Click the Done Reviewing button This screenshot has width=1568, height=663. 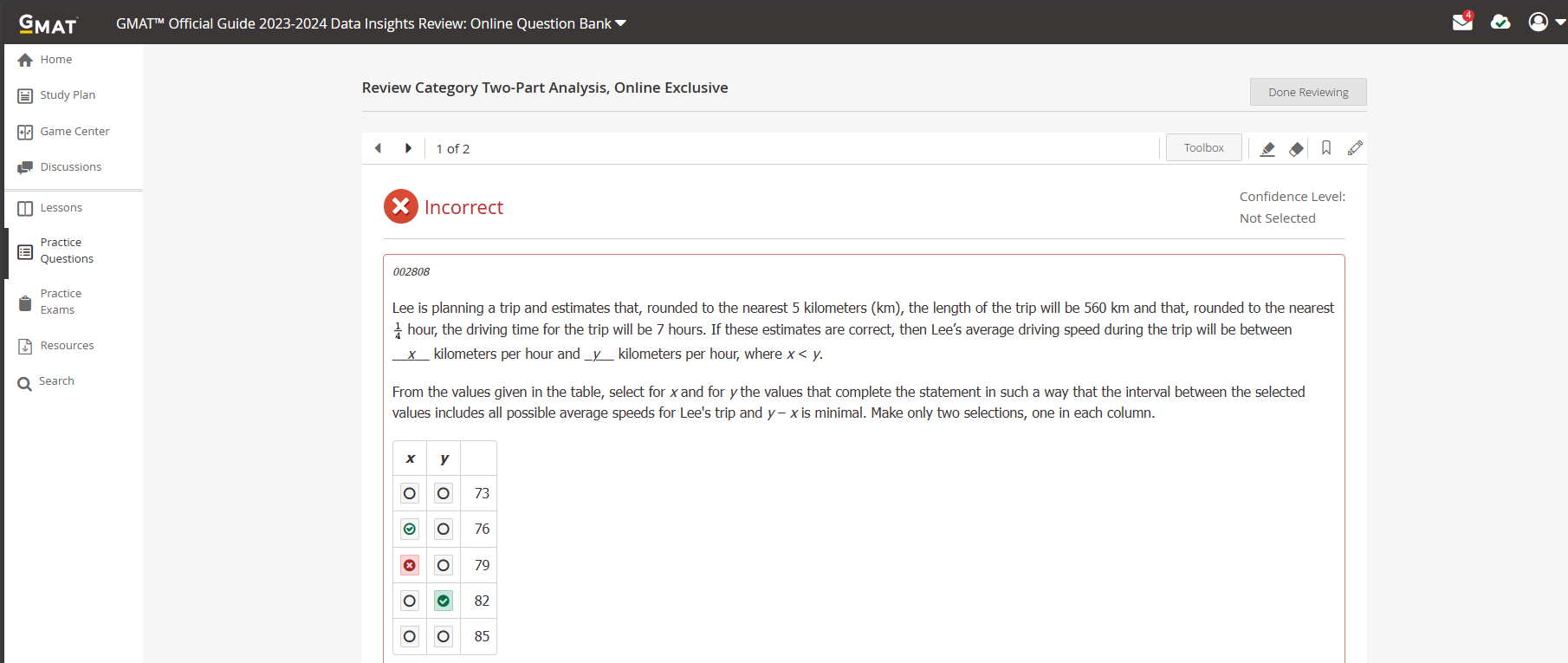pos(1307,92)
